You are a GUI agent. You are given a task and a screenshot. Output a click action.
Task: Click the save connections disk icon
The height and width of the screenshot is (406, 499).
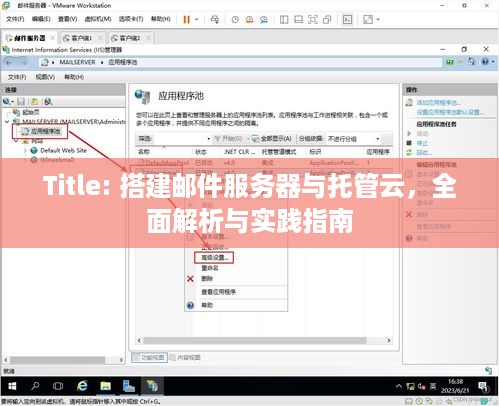21,101
